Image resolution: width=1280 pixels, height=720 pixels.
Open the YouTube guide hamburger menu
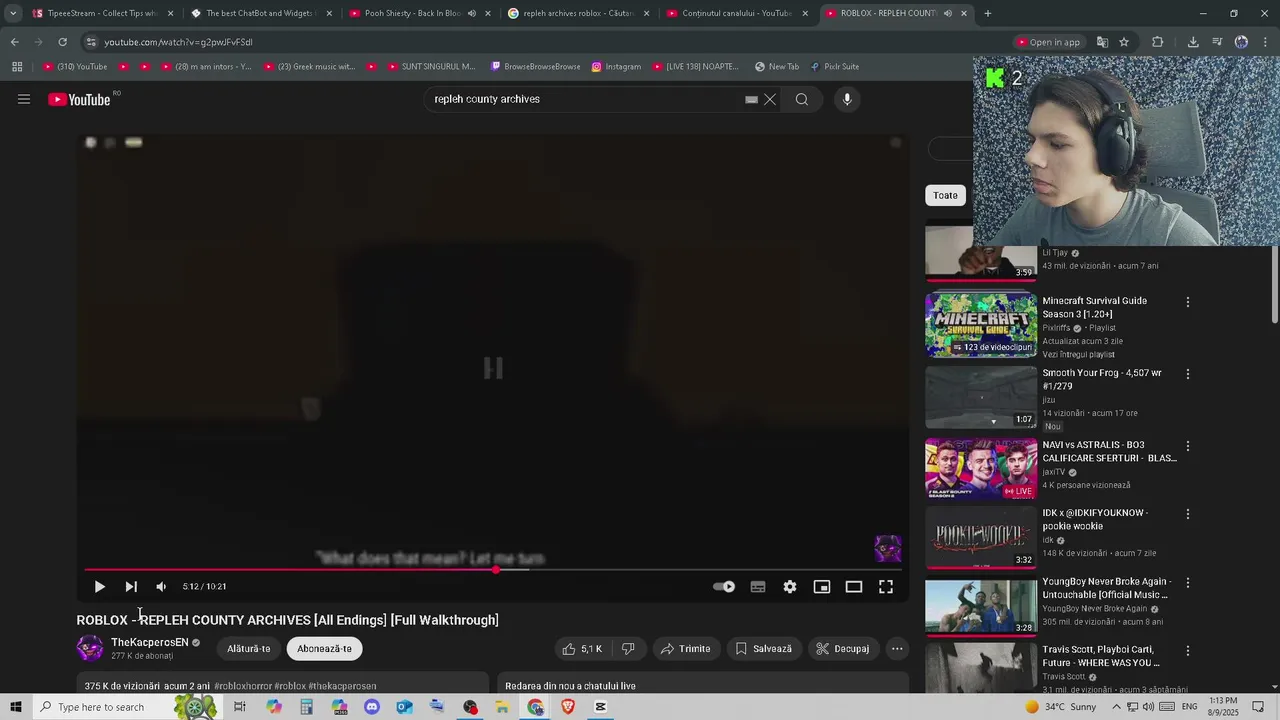(x=24, y=99)
